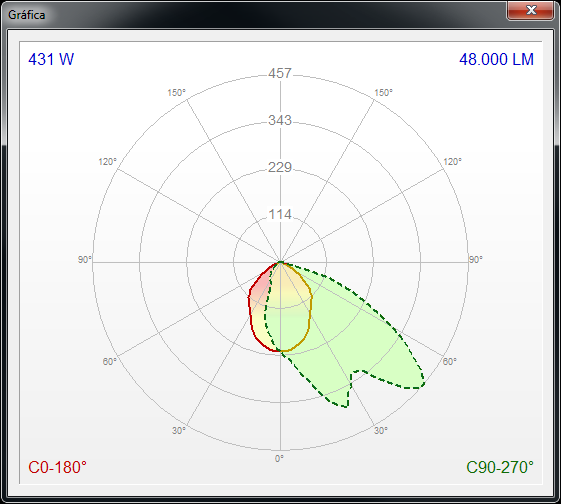The height and width of the screenshot is (504, 561).
Task: Click the upper-left 150° angle label
Action: 177,93
